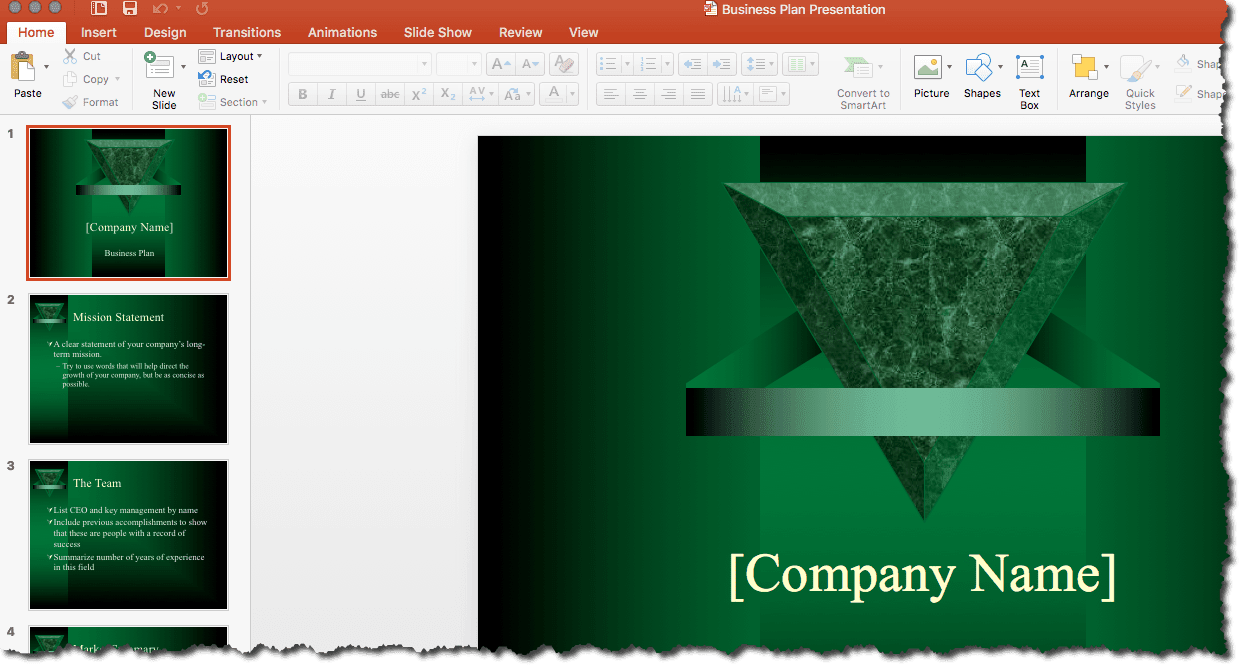The image size is (1240, 665).
Task: Click the Undo arrow
Action: [x=160, y=9]
